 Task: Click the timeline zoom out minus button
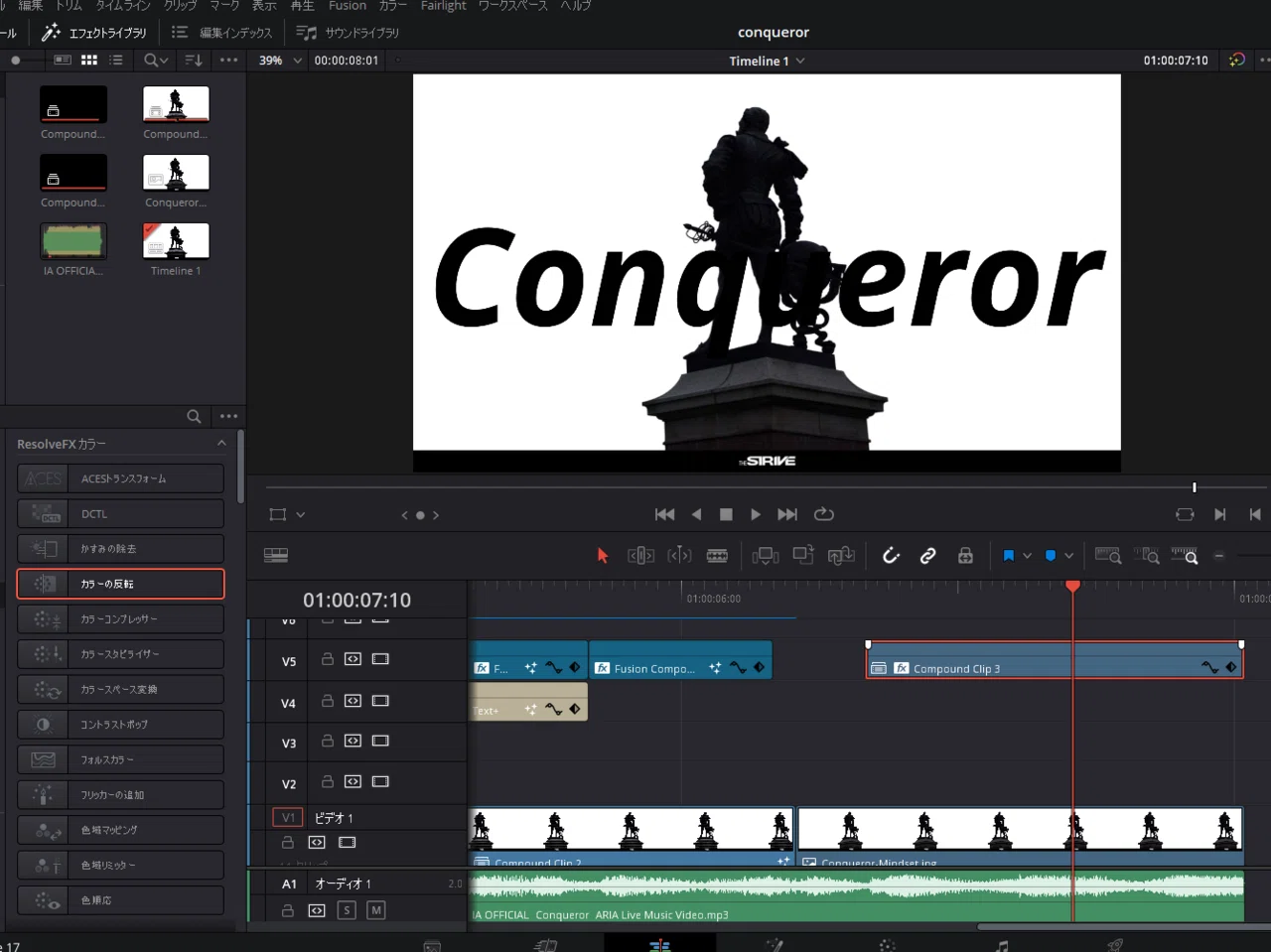tap(1219, 556)
